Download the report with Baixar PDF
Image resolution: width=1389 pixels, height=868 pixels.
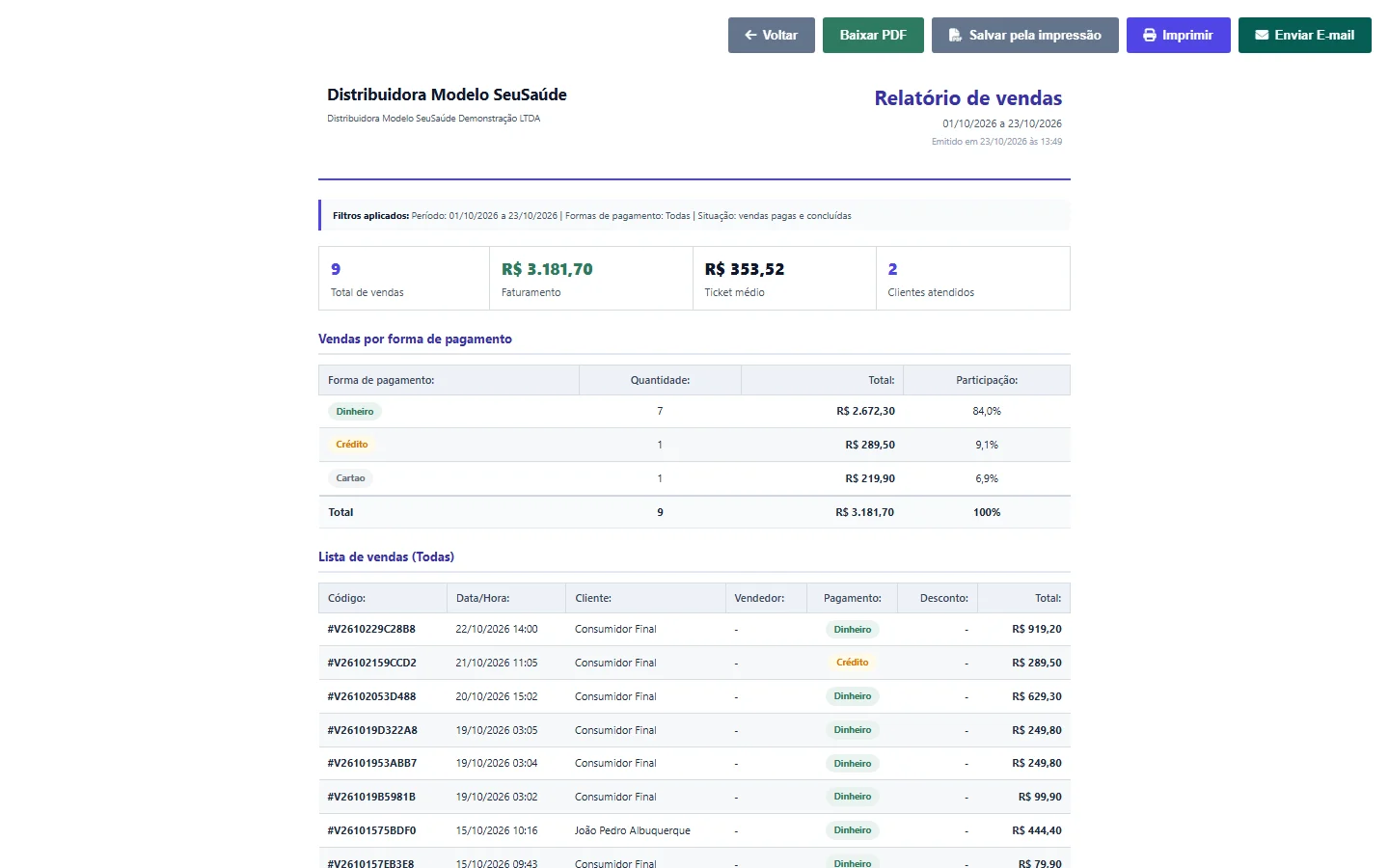(873, 35)
